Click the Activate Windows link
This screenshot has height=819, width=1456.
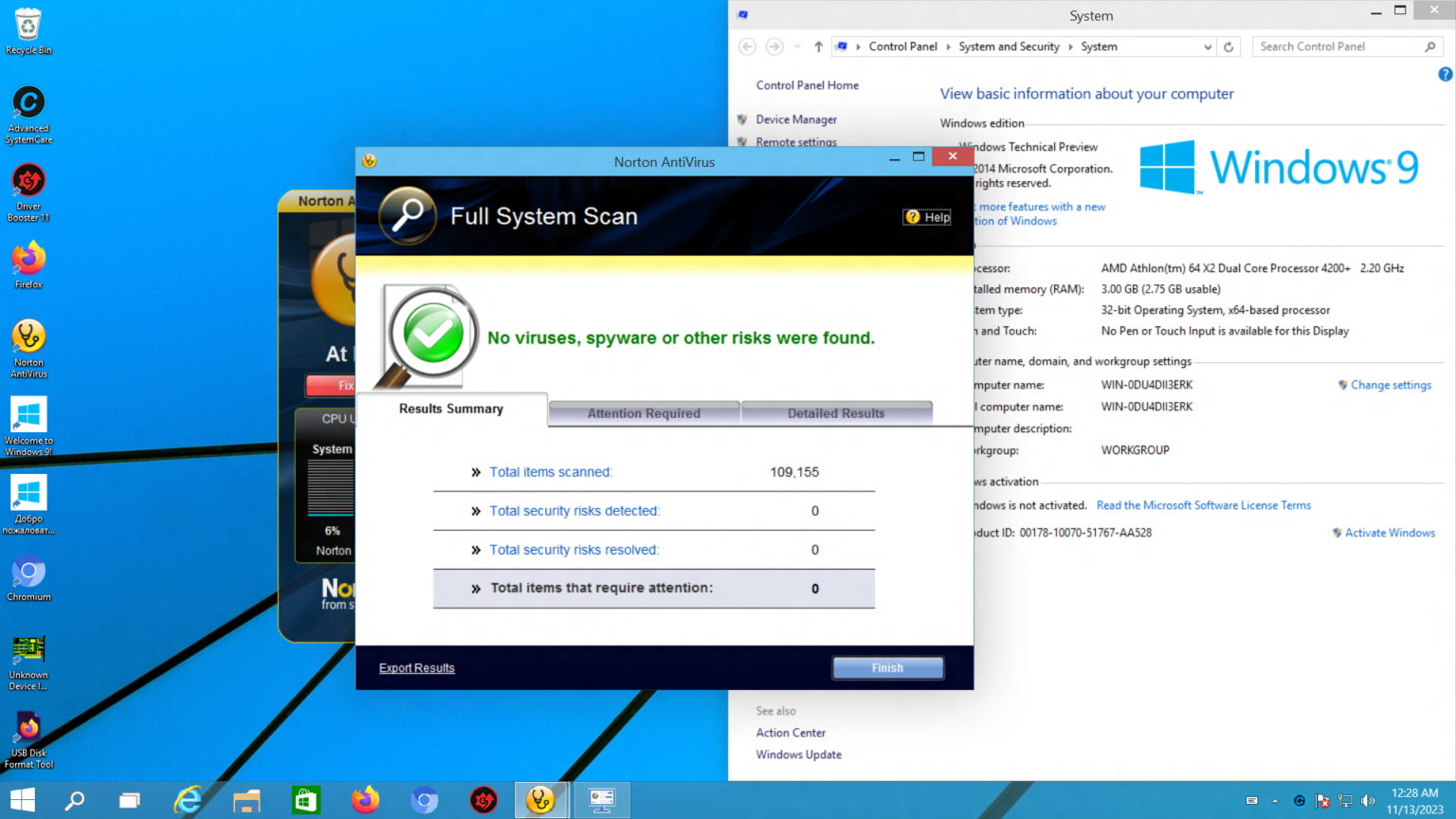1390,532
